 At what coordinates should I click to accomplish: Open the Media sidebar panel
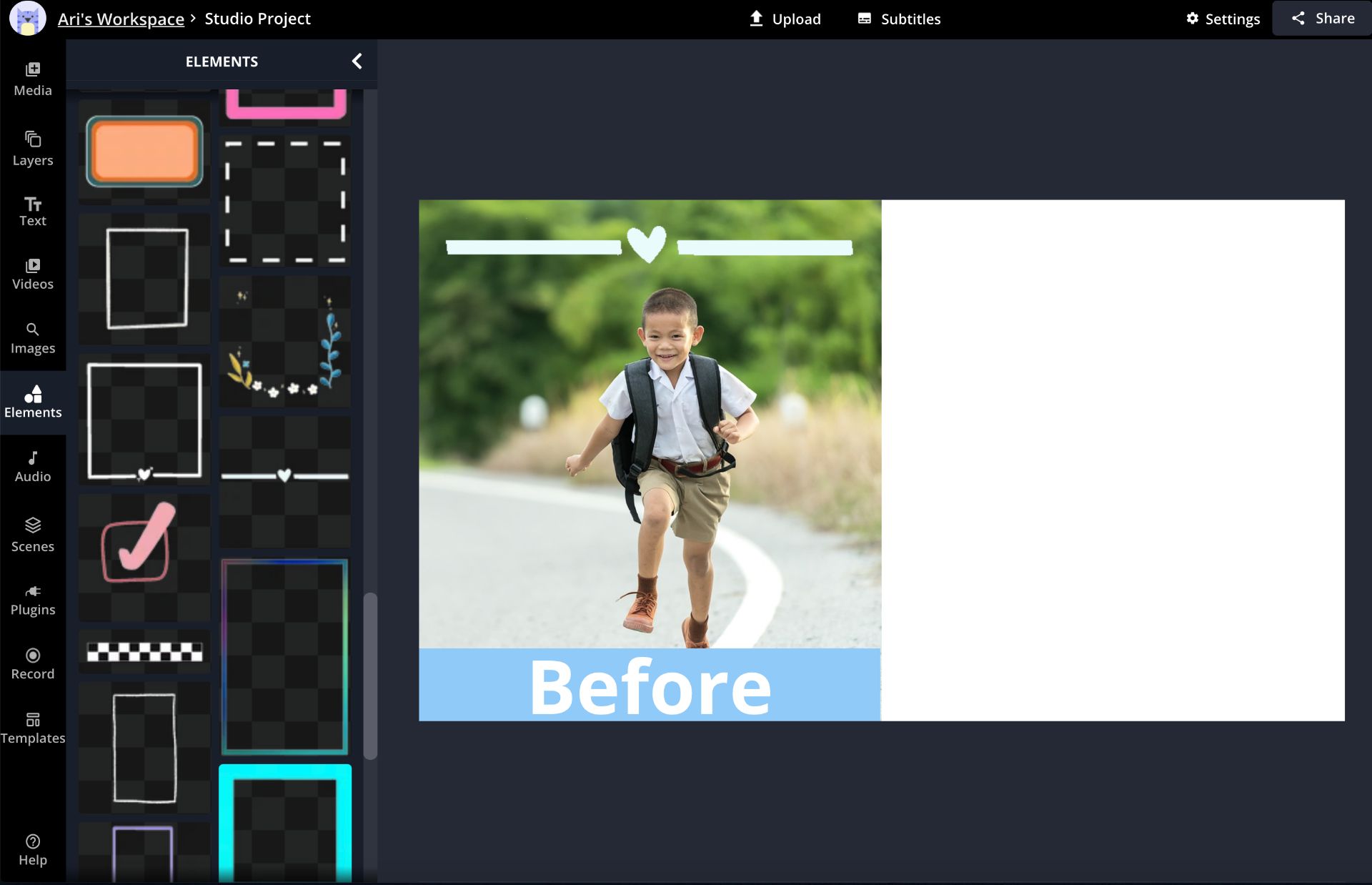point(33,79)
